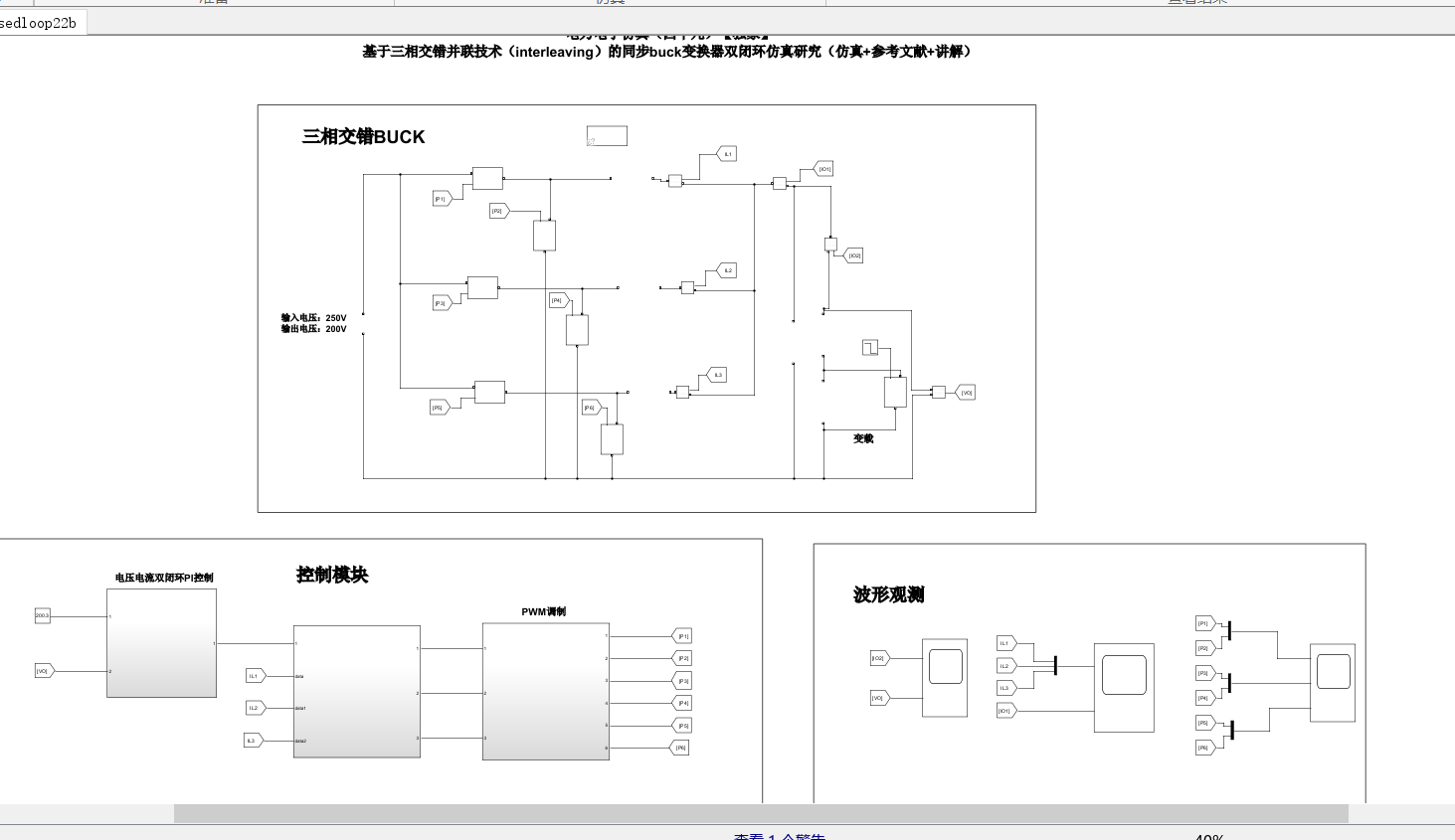Select the subsystem block with data, data1, data2 inputs
The height and width of the screenshot is (840, 1455).
(357, 692)
